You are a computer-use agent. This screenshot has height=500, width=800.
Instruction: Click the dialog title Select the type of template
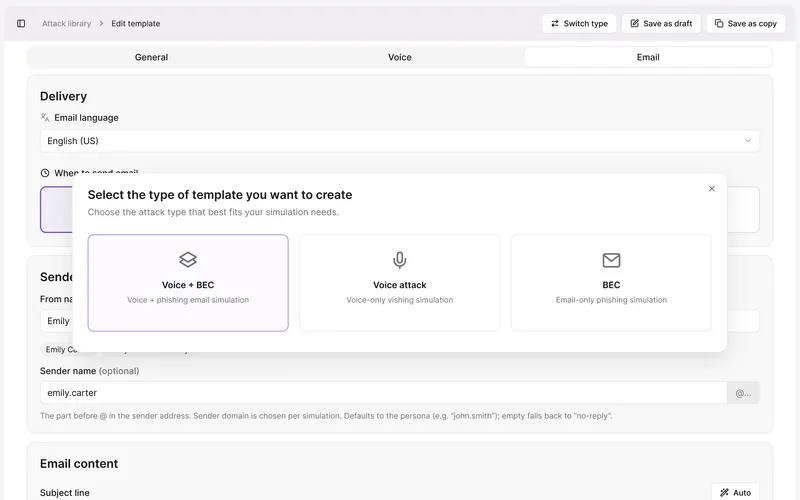tap(220, 195)
